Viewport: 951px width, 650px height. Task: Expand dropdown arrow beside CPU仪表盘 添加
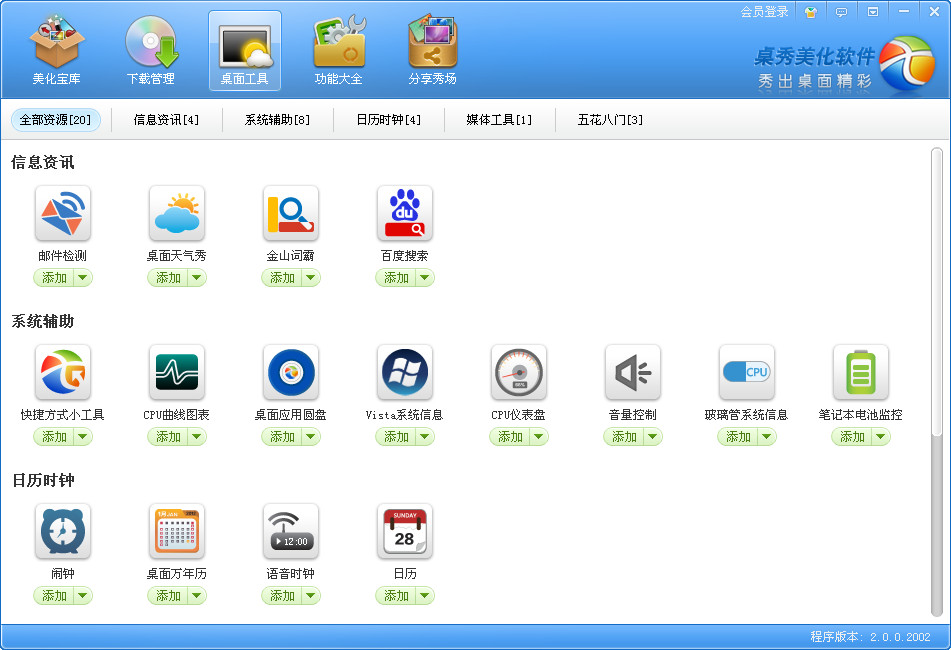[538, 437]
